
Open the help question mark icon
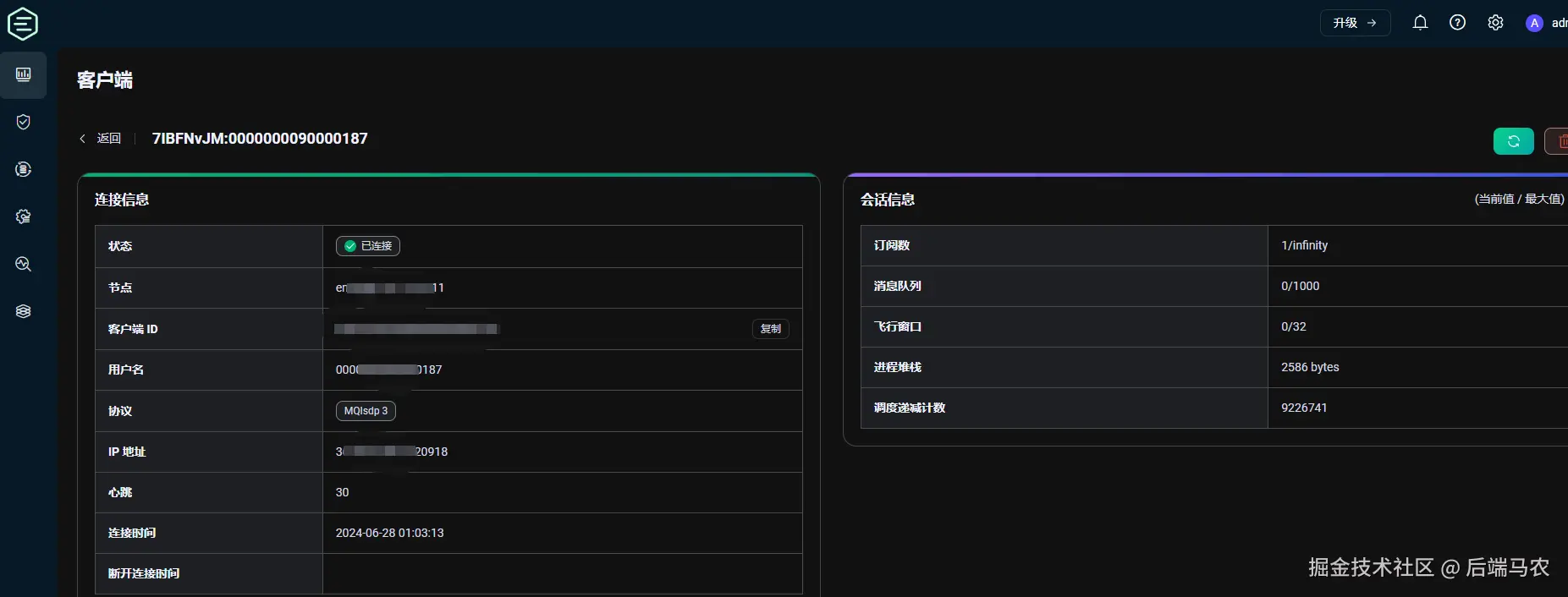coord(1457,23)
